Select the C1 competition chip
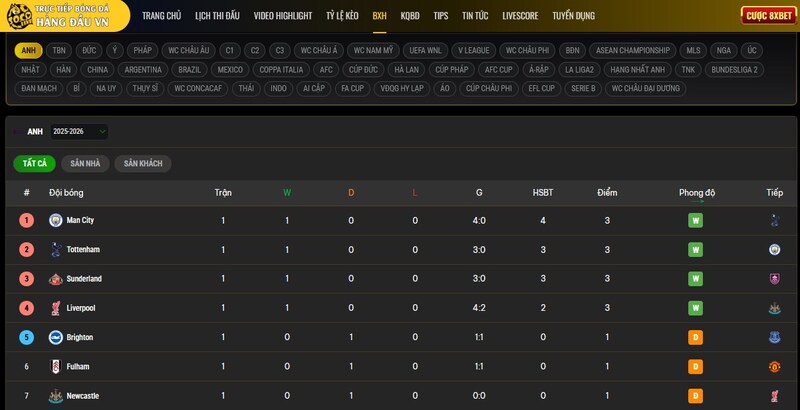800x410 pixels. pos(230,50)
